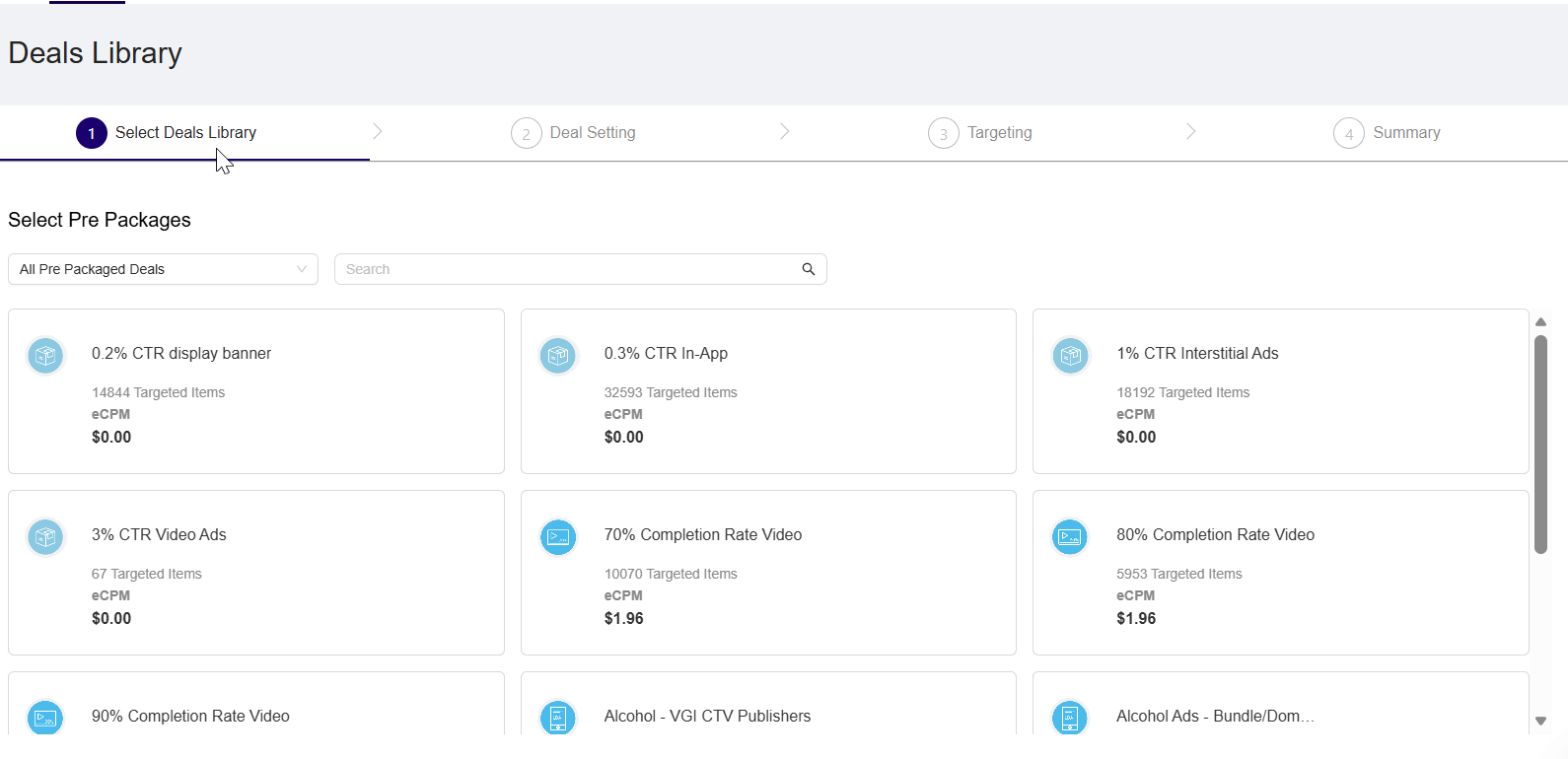Click step 2 circle for Deal Setting
Screen dimensions: 1568x759
click(527, 133)
